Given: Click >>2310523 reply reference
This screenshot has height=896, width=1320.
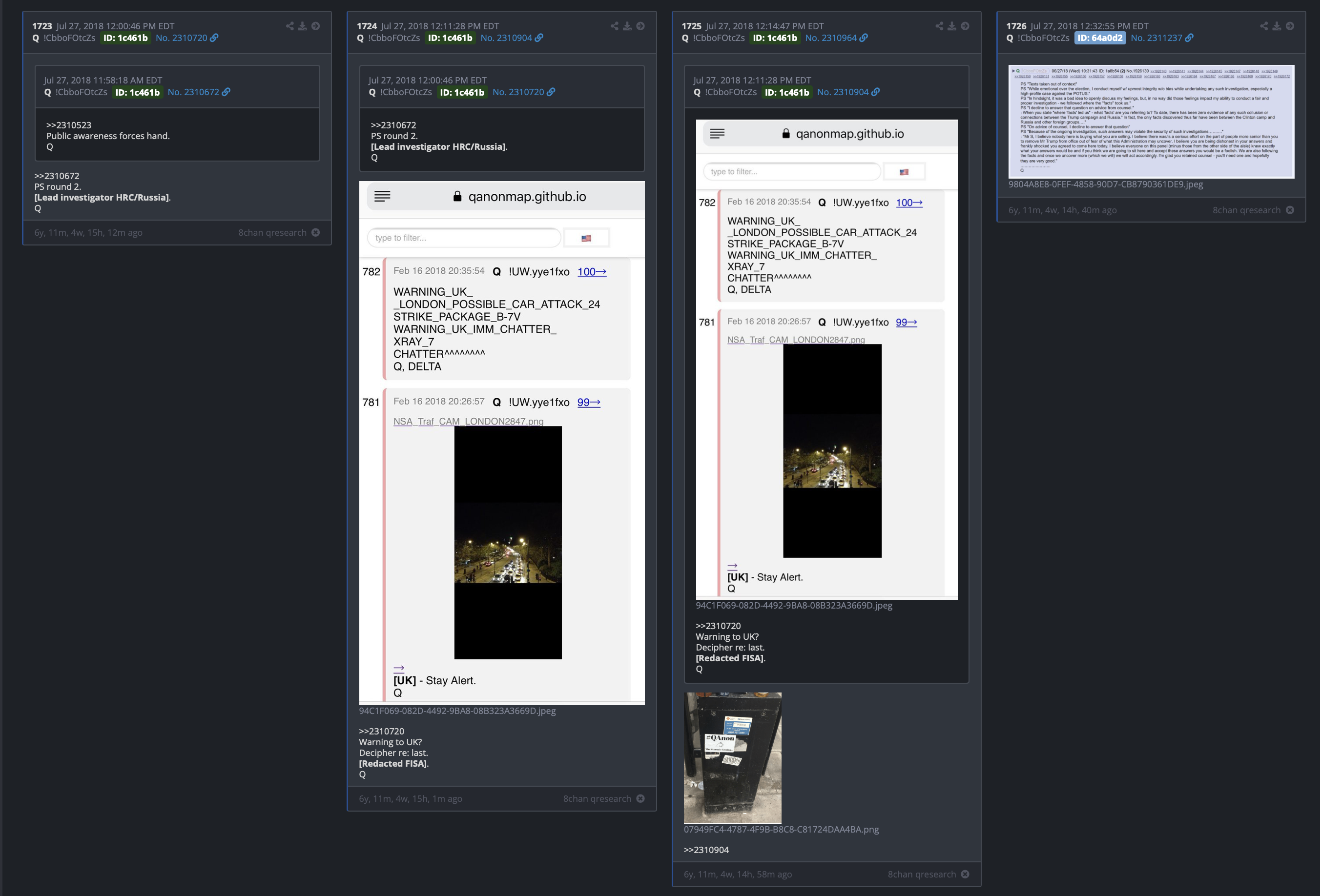Looking at the screenshot, I should click(x=69, y=125).
